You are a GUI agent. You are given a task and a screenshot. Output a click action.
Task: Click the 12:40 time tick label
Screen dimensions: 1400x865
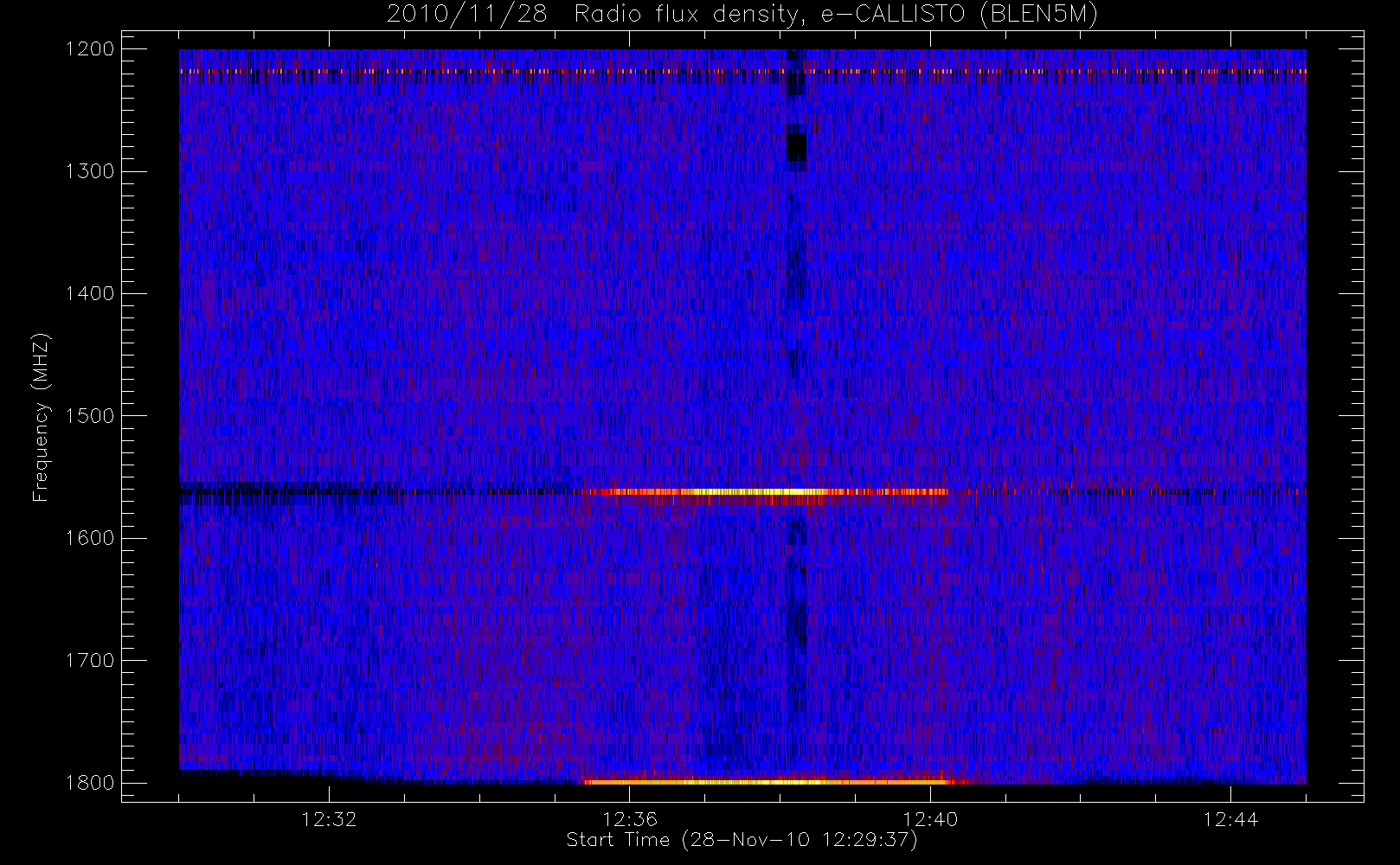click(930, 819)
